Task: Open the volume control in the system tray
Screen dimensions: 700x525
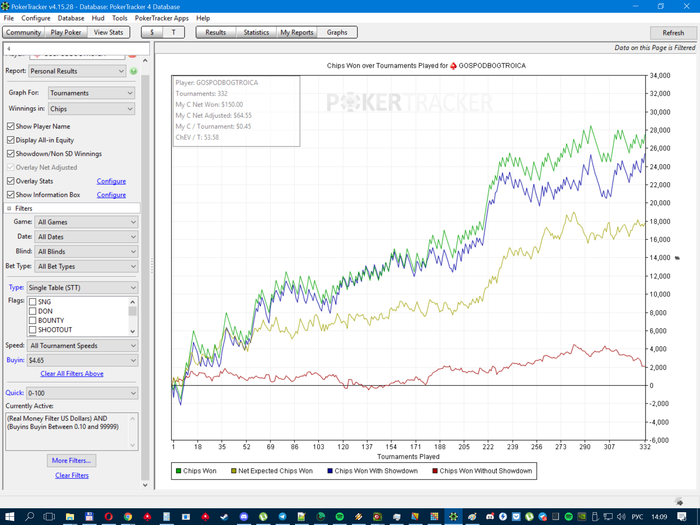Action: coord(621,517)
